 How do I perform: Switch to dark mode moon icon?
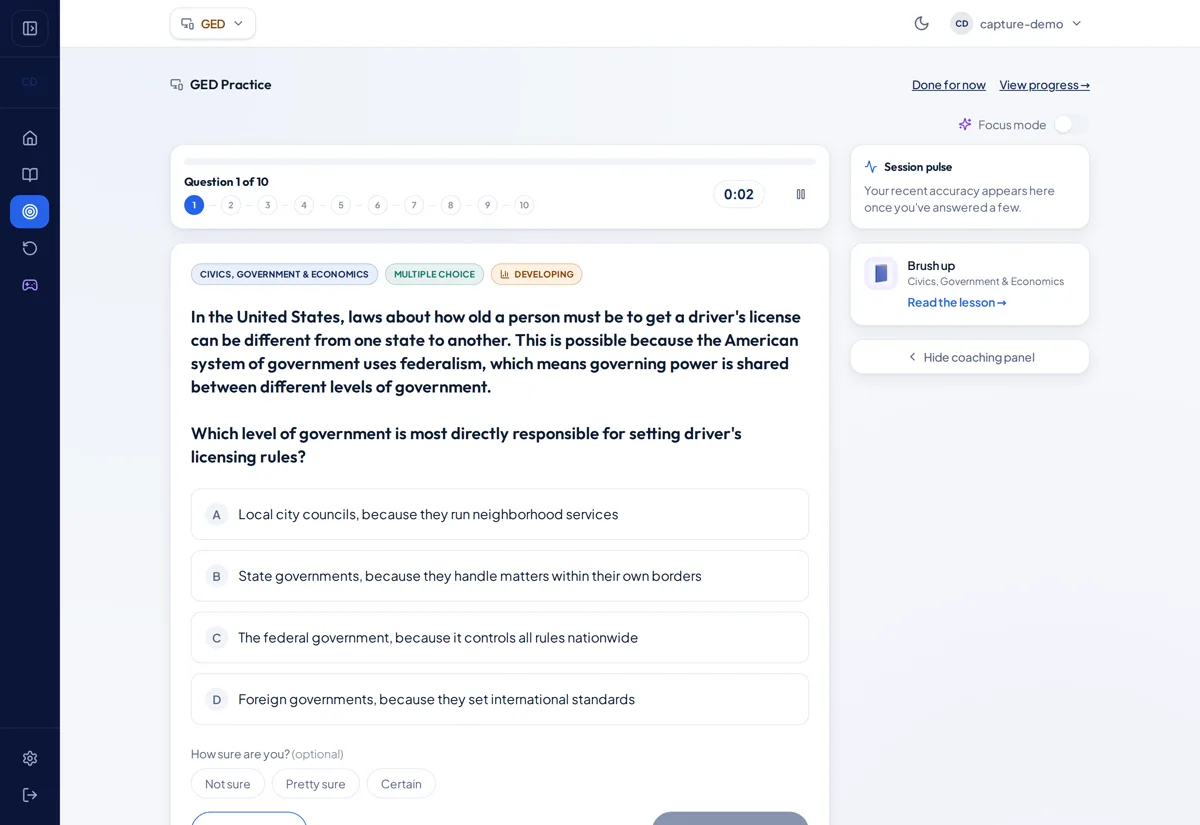click(922, 23)
